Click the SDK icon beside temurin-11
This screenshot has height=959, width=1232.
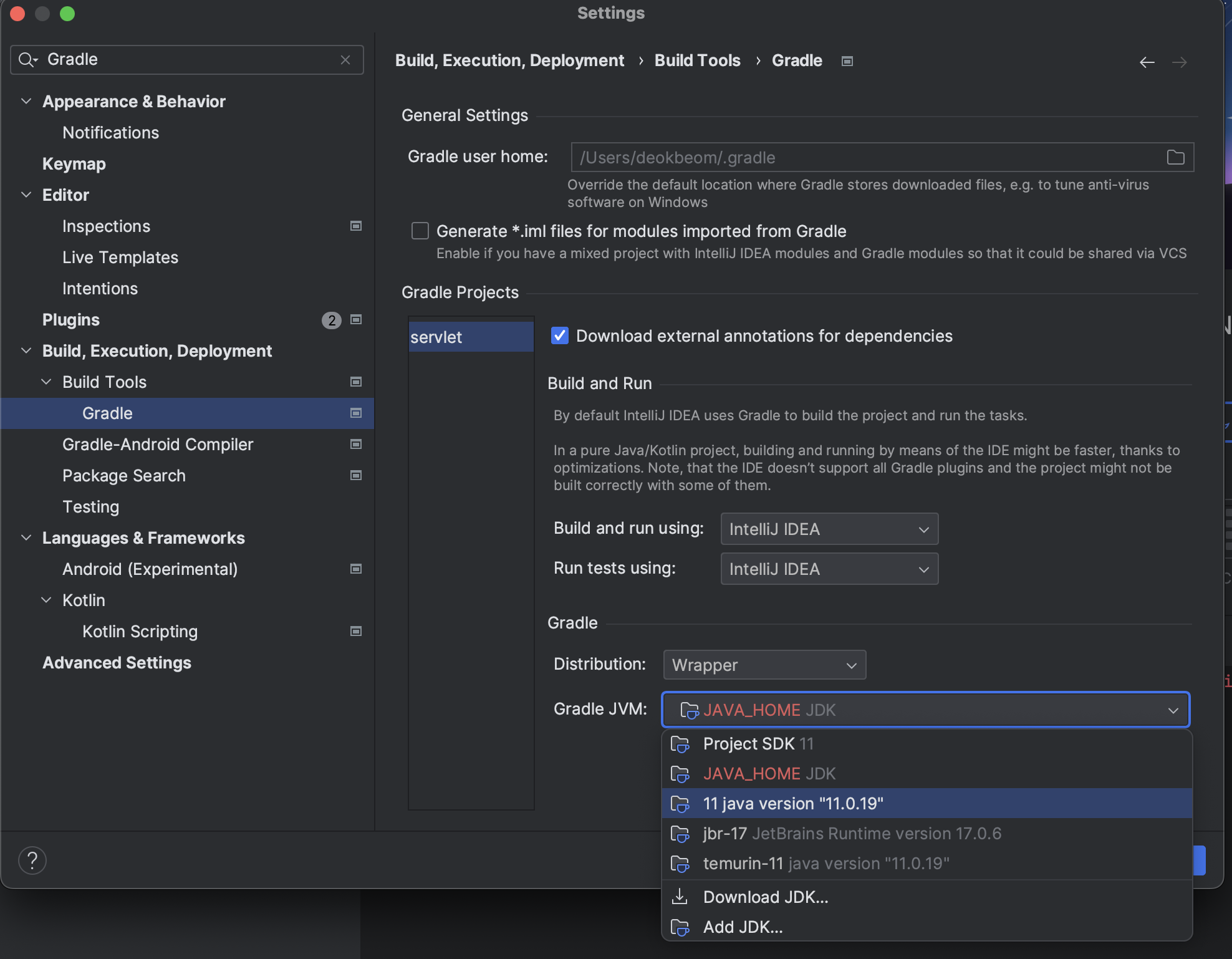pyautogui.click(x=680, y=864)
